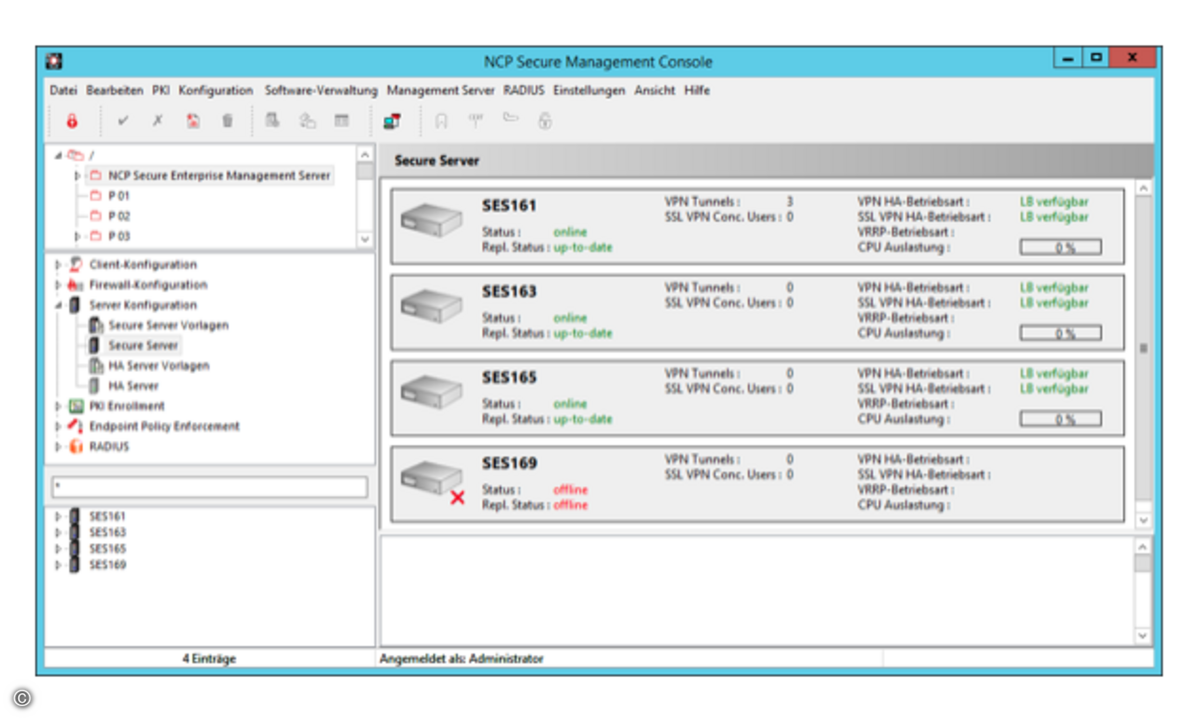This screenshot has width=1200, height=720.
Task: Click '4 Einträge' in the status bar
Action: point(209,659)
